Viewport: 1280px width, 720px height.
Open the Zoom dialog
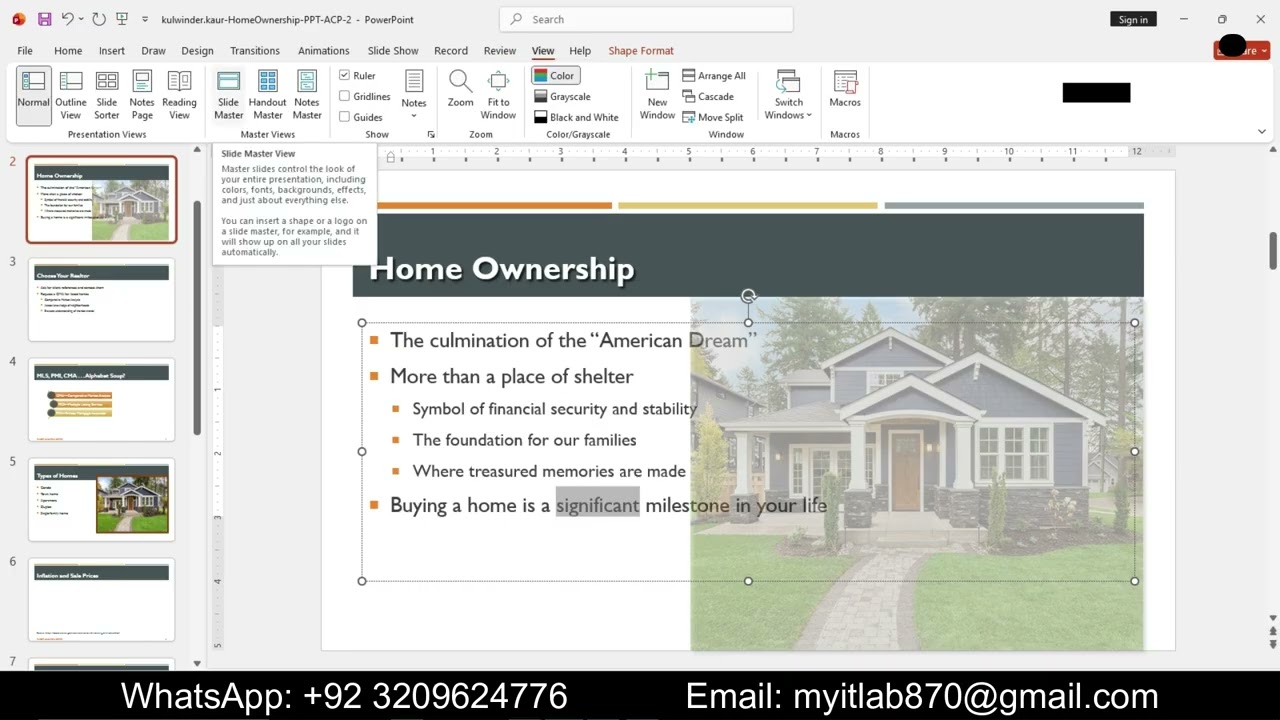click(460, 89)
